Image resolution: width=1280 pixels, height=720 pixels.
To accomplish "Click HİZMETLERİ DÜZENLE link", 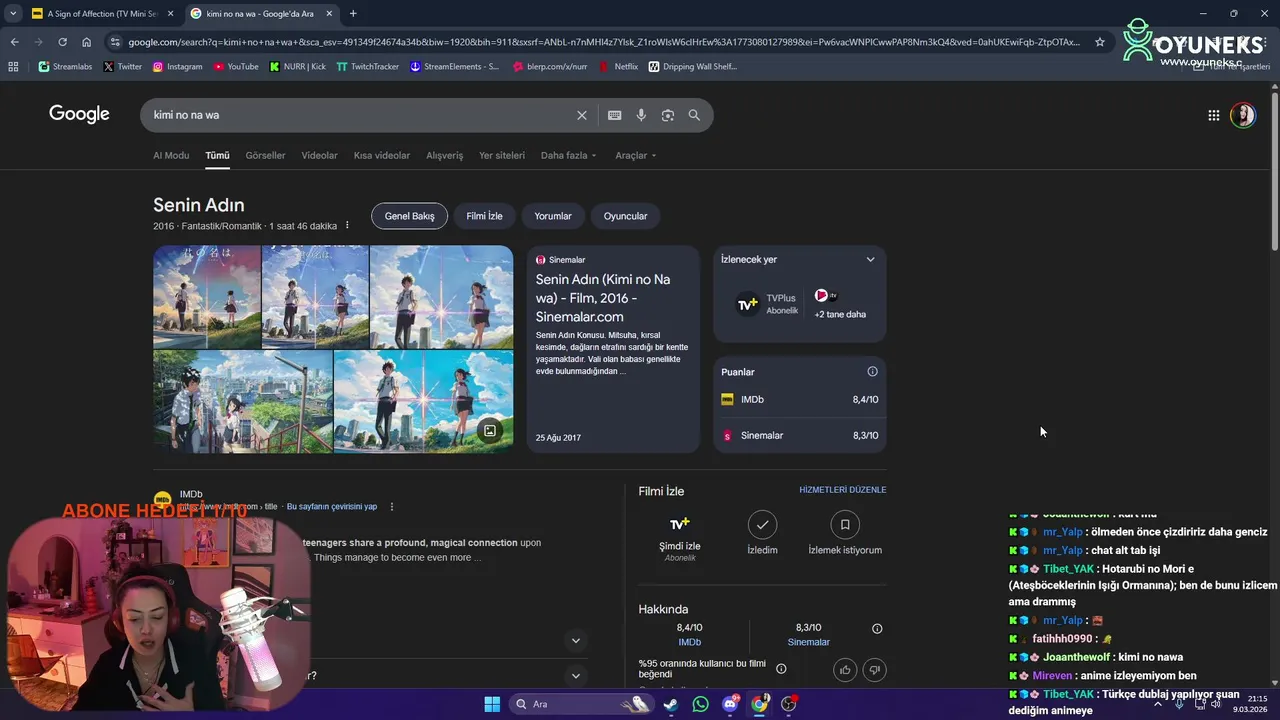I will pos(843,490).
